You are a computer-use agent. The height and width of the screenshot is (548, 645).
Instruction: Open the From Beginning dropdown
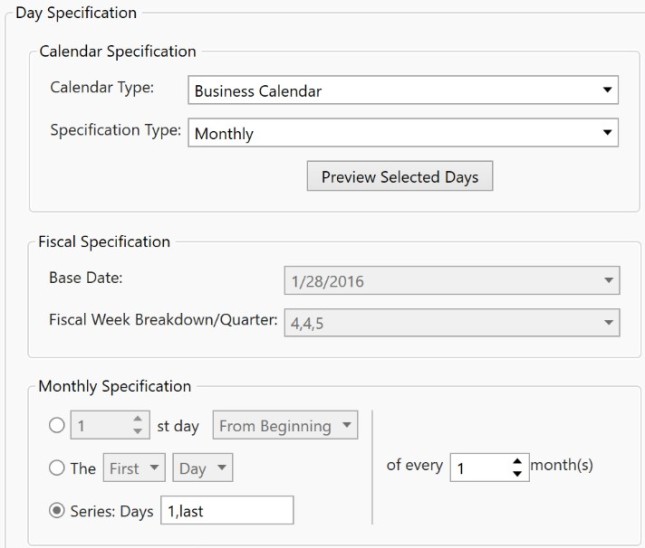tap(285, 425)
